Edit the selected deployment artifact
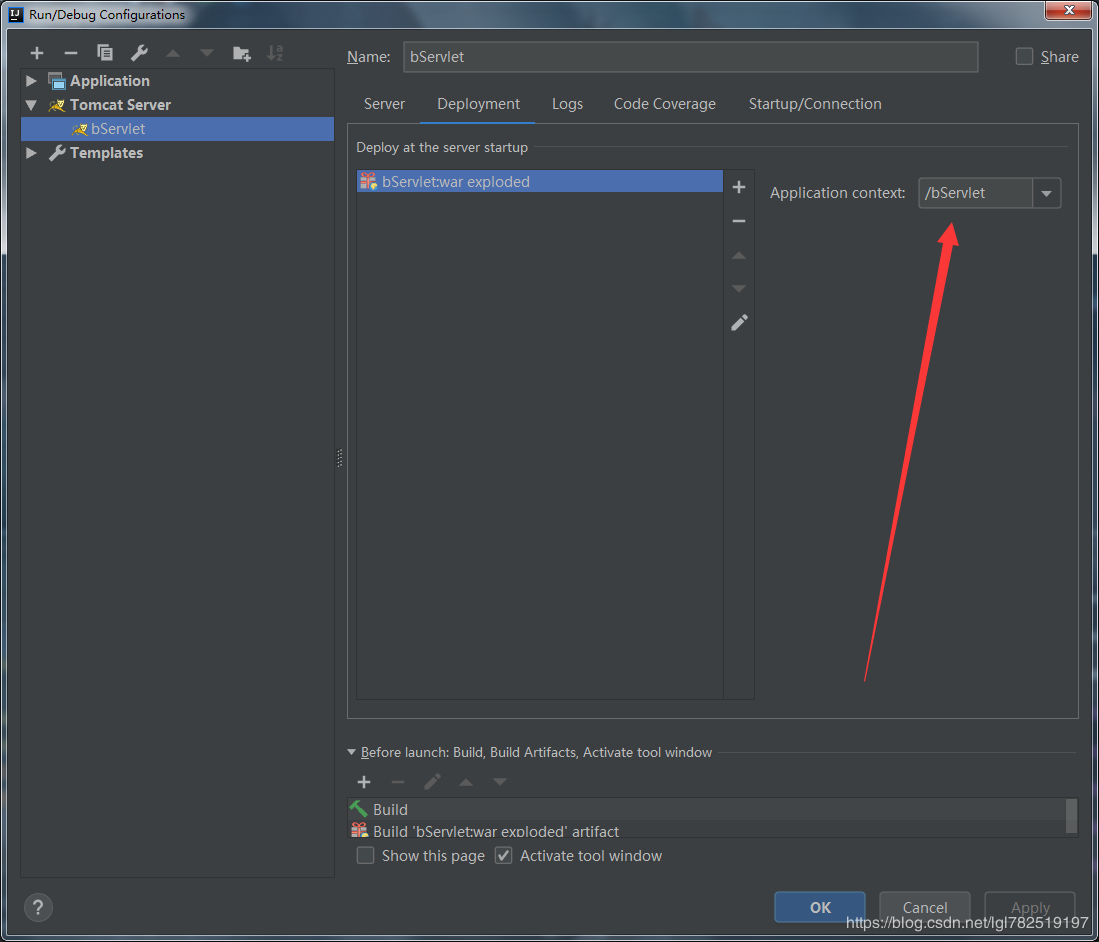Screen dimensions: 1099x942 (x=739, y=322)
